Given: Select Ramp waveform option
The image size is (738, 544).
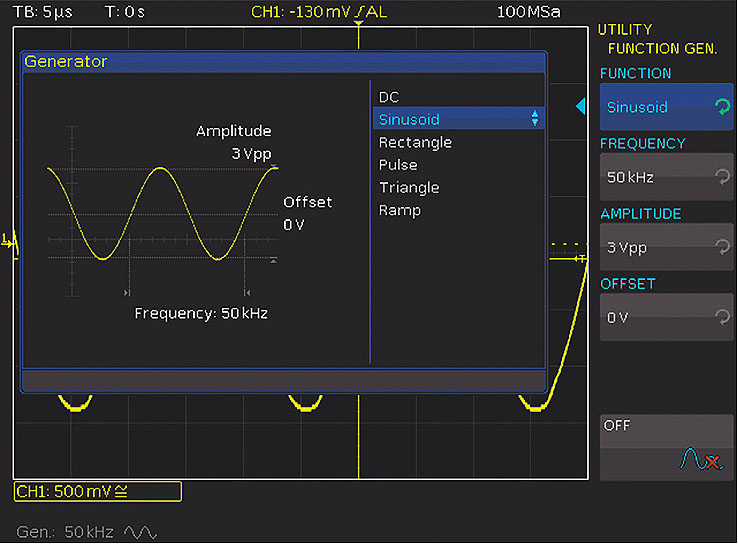Looking at the screenshot, I should (399, 211).
